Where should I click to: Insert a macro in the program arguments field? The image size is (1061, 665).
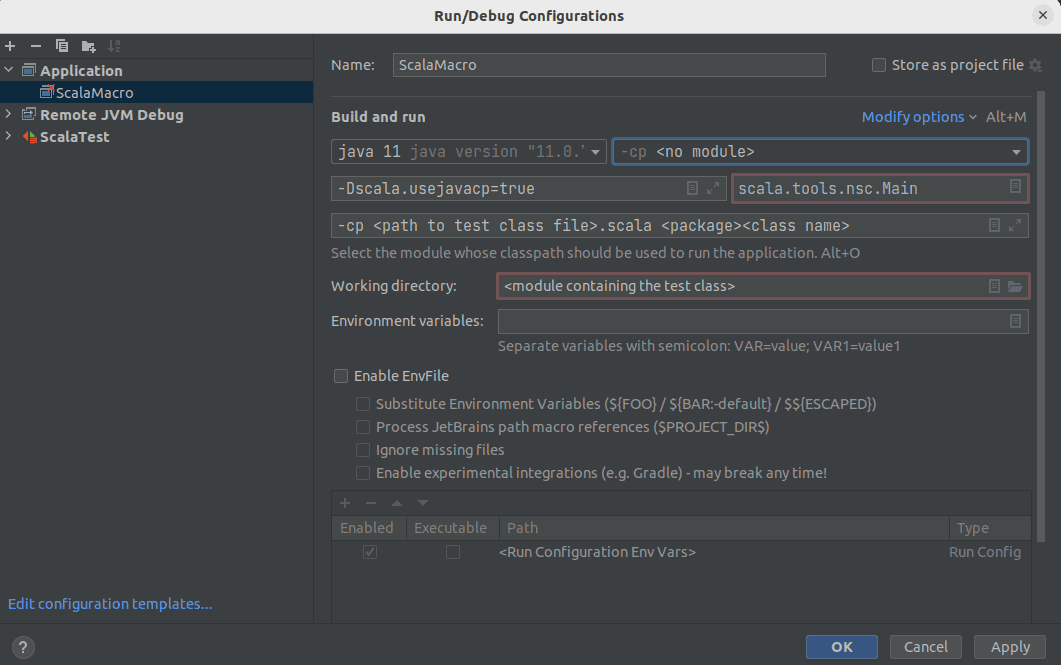coord(994,225)
